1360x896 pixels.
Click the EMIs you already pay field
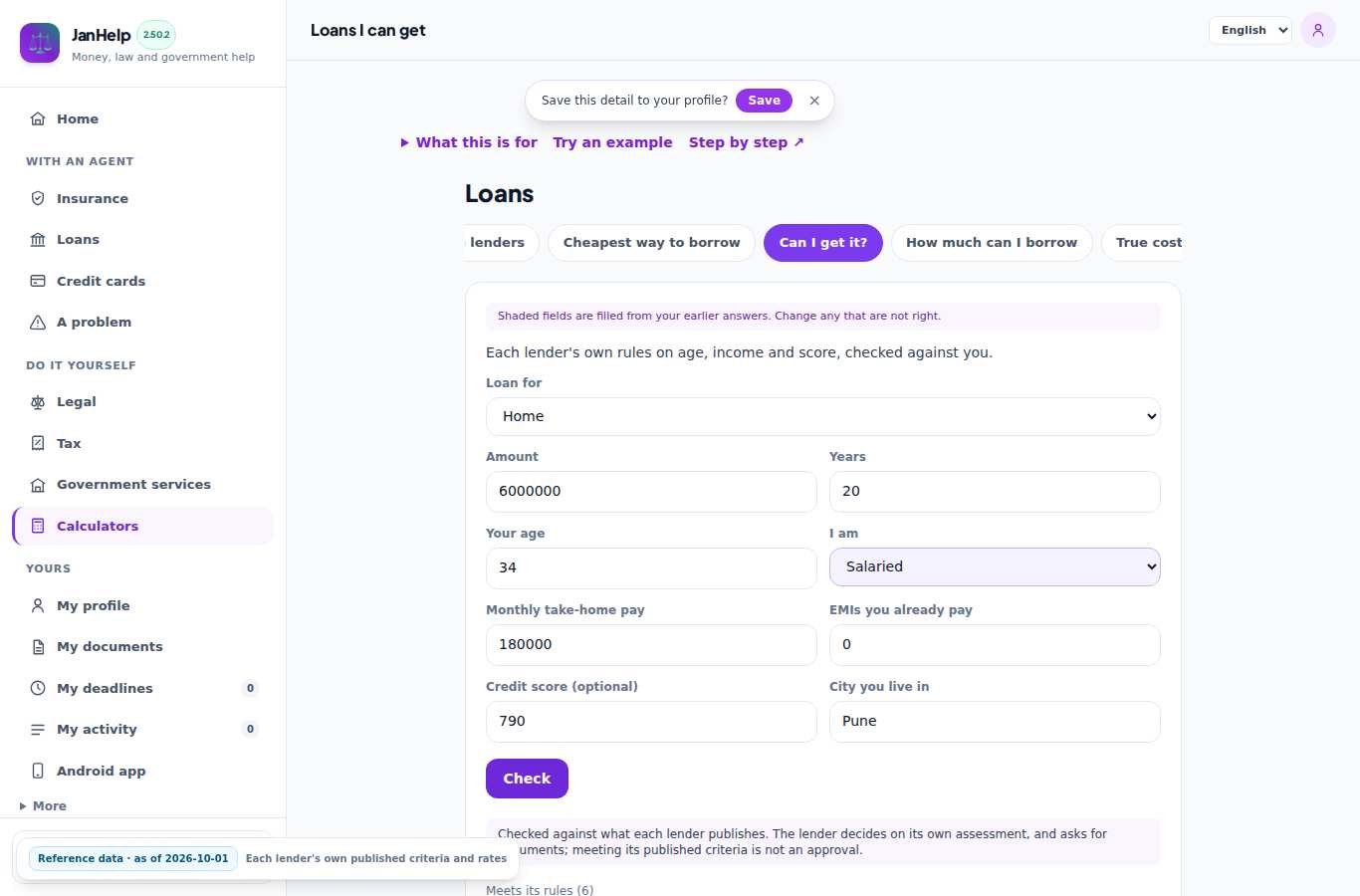click(995, 645)
